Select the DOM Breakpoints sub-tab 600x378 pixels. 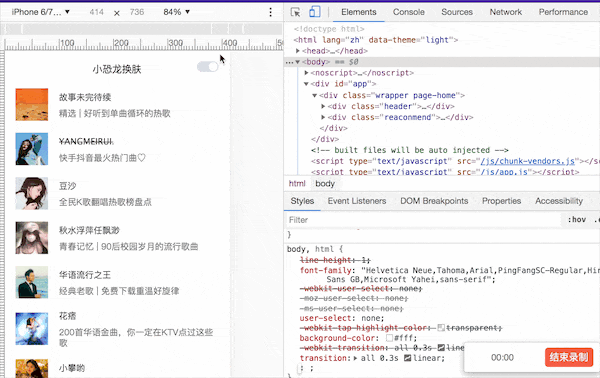point(434,201)
